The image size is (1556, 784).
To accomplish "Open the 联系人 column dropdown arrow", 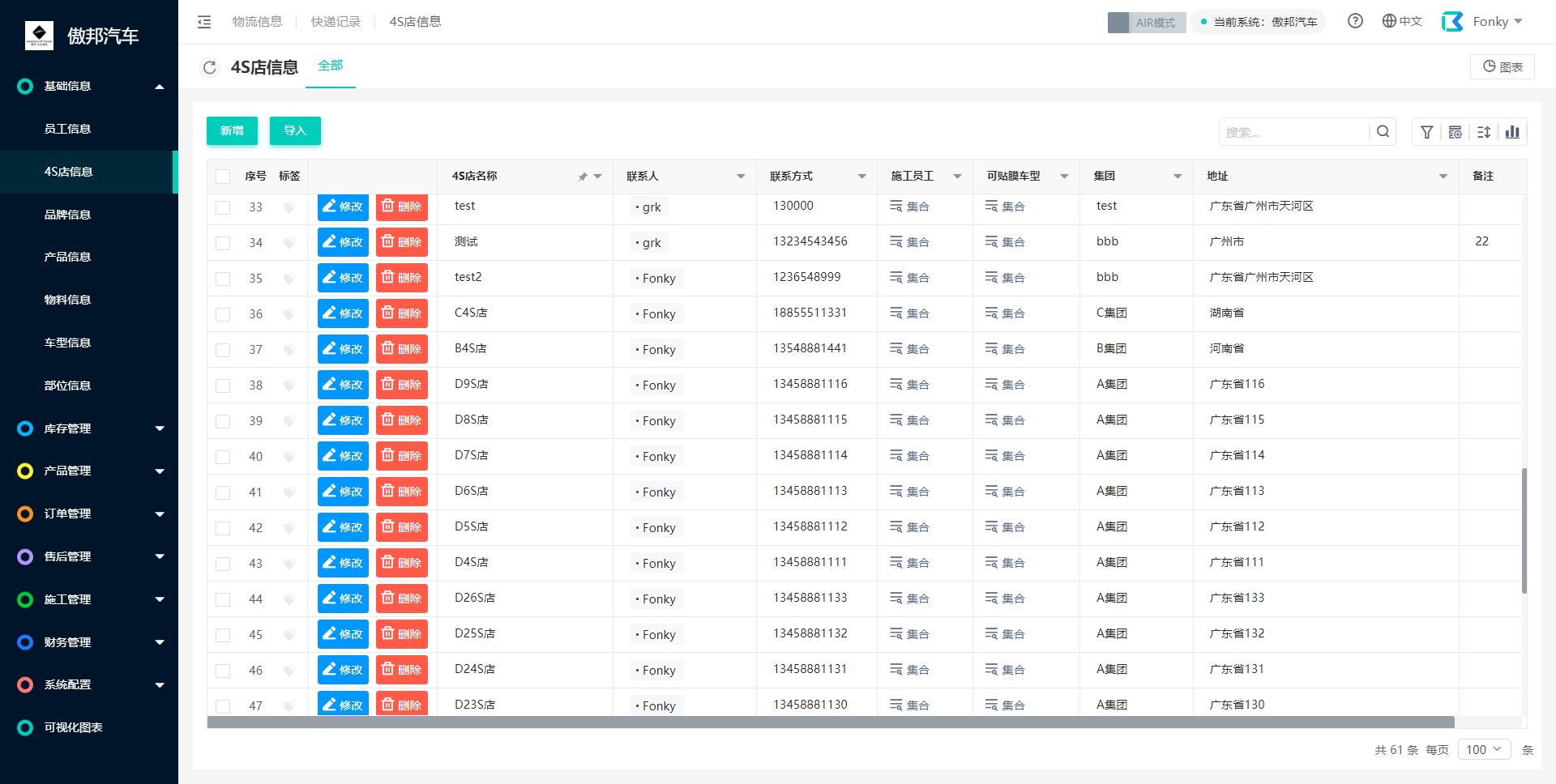I will tap(741, 177).
